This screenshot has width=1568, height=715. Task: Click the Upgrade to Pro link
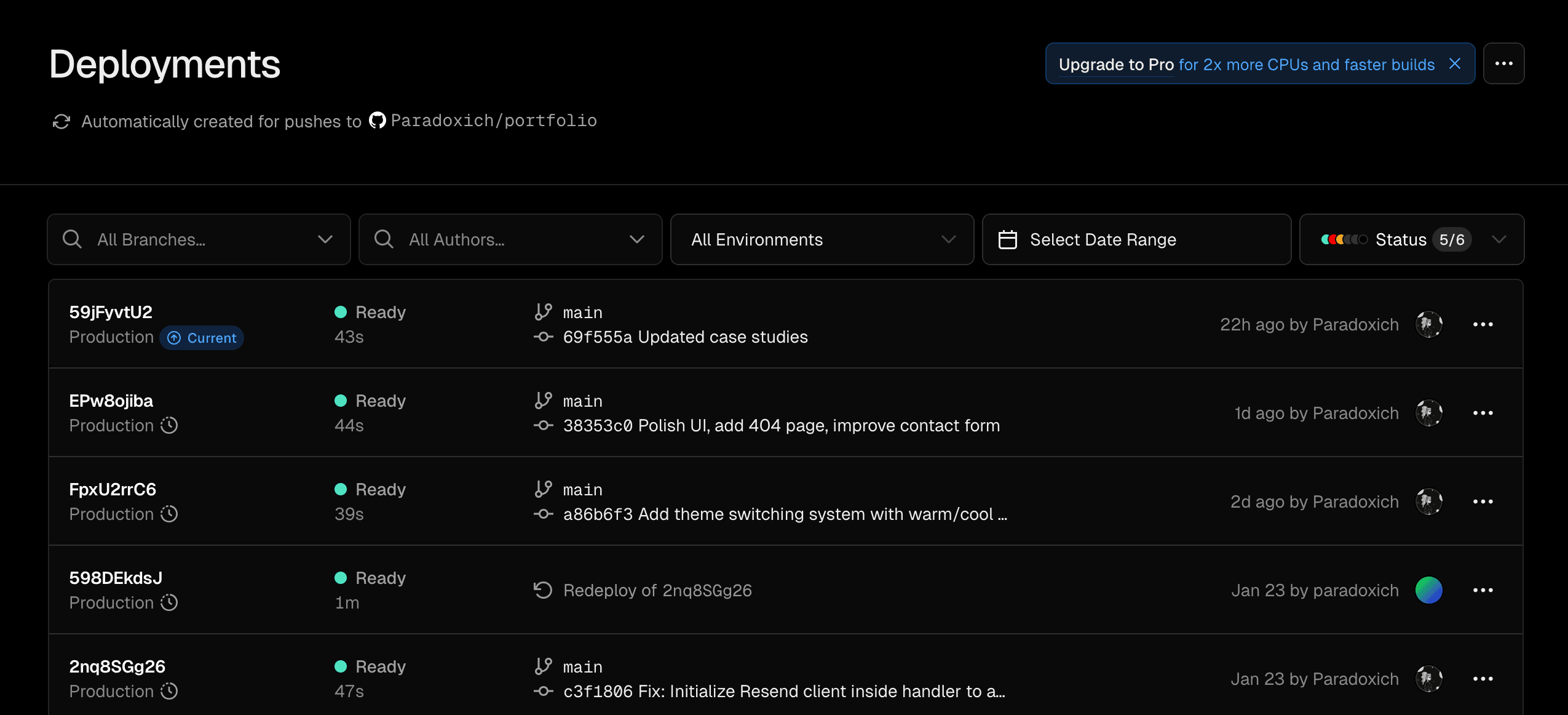1116,65
